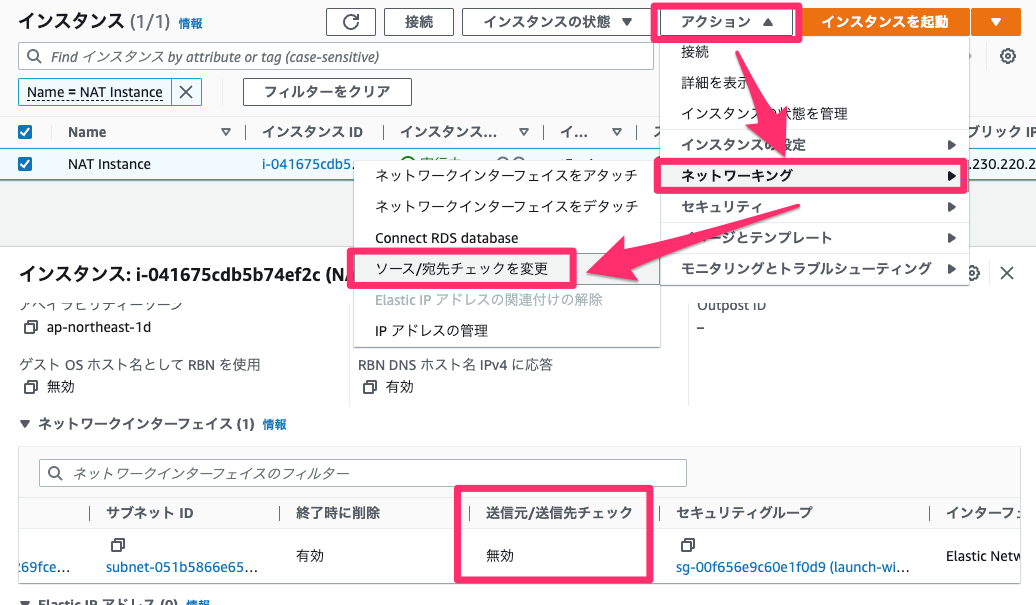The image size is (1036, 605).
Task: Click the サブネット ID column header
Action: click(x=149, y=513)
